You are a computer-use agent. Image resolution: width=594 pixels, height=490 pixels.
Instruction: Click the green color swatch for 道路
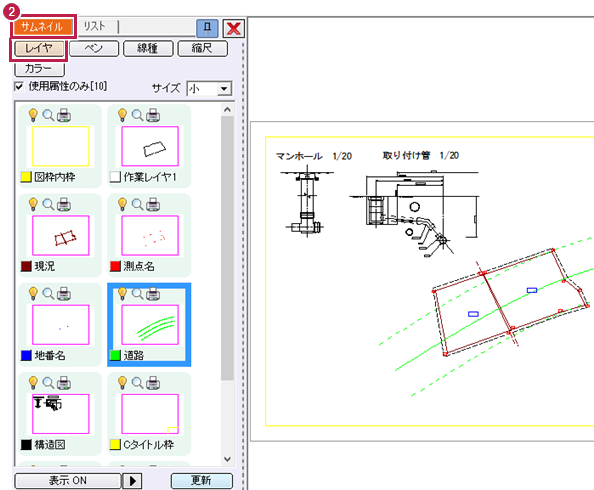115,355
